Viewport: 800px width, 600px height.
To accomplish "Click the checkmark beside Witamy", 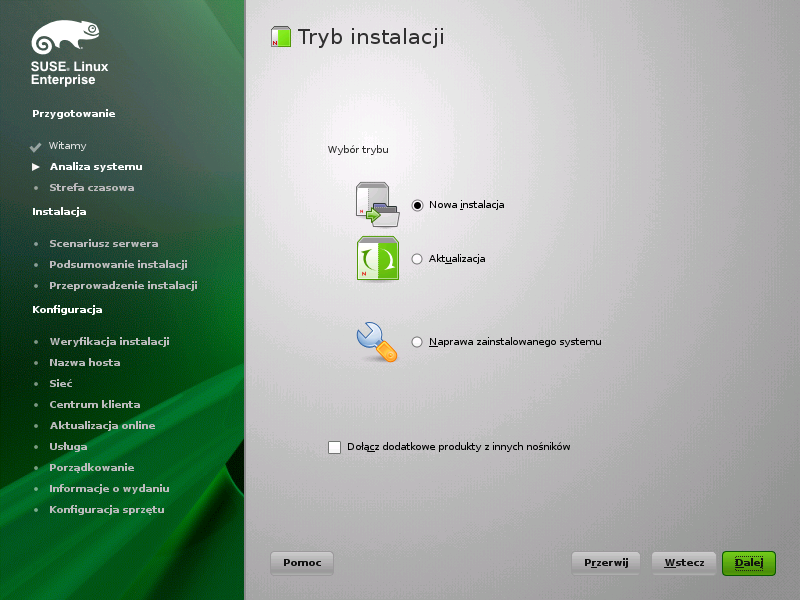I will click(35, 147).
